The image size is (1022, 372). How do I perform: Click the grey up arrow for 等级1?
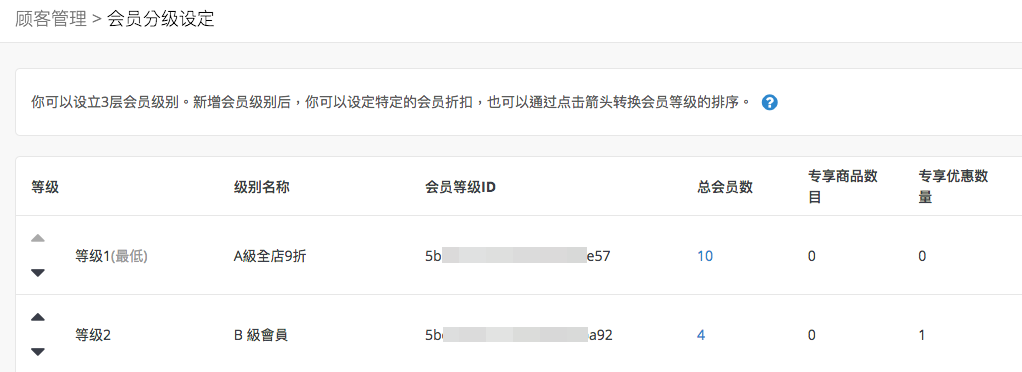click(38, 238)
